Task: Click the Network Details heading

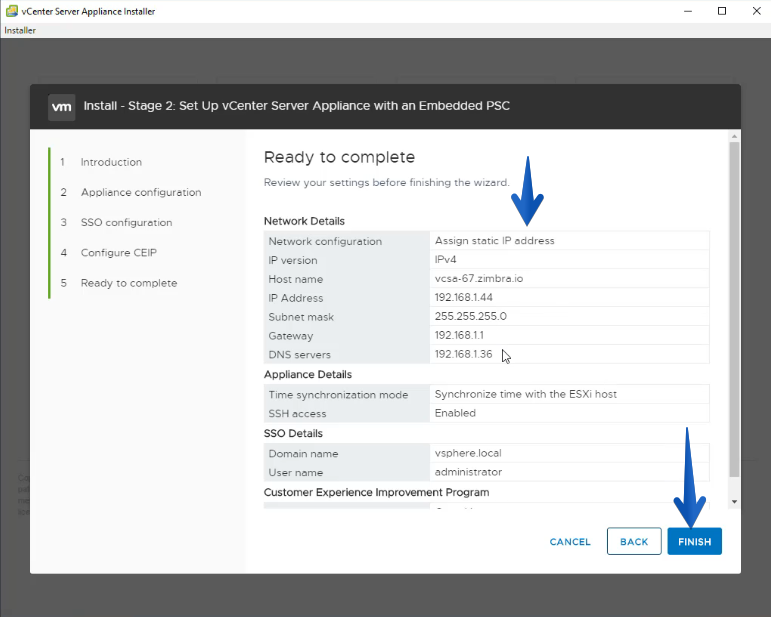Action: [304, 221]
